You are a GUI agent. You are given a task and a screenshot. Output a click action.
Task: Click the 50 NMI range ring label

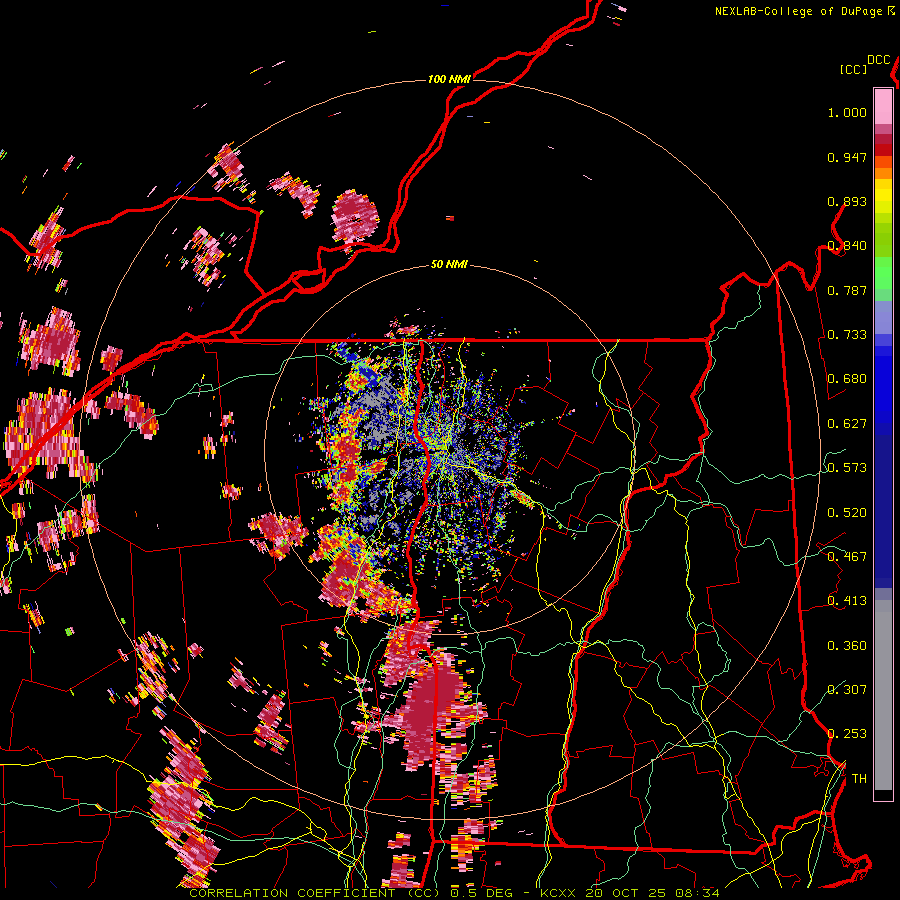coord(449,264)
